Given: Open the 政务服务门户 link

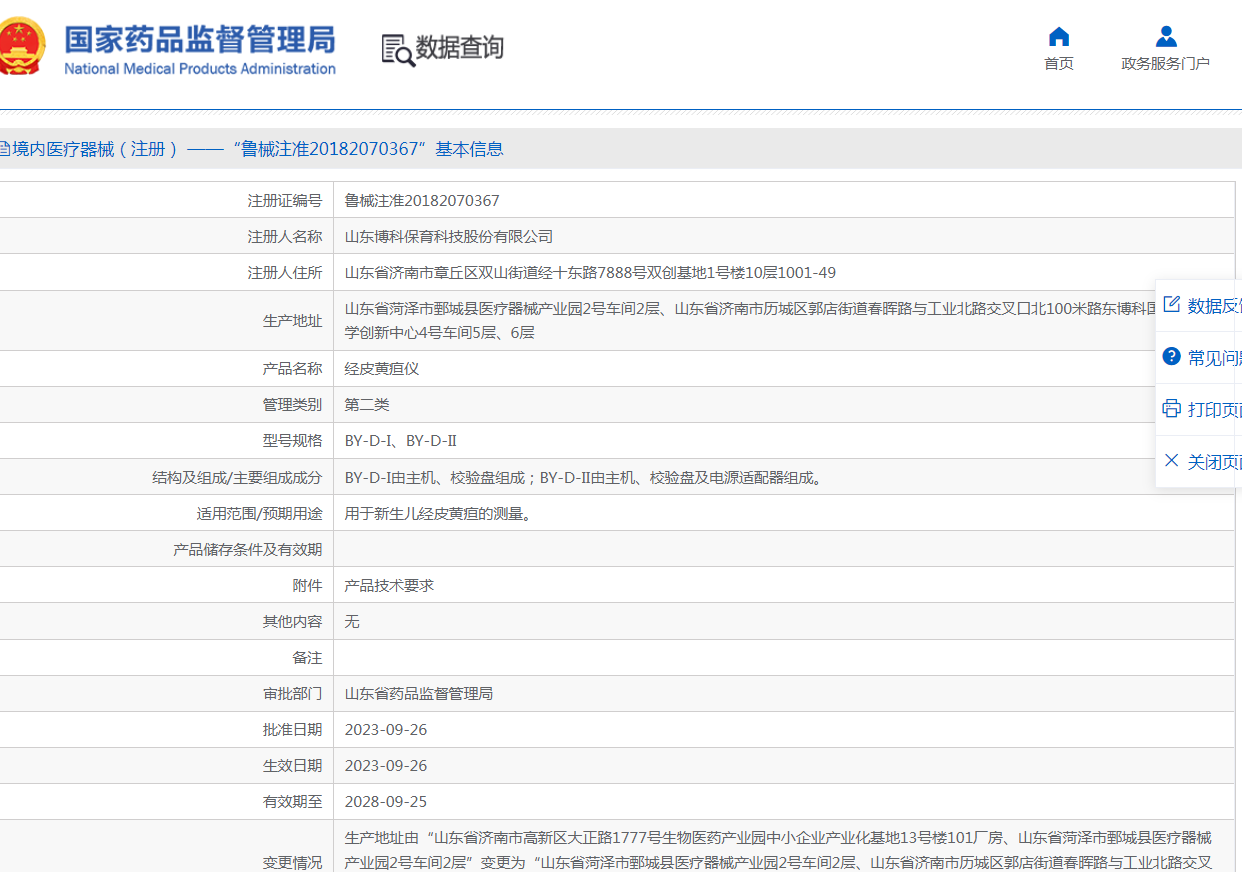Looking at the screenshot, I should pyautogui.click(x=1165, y=64).
